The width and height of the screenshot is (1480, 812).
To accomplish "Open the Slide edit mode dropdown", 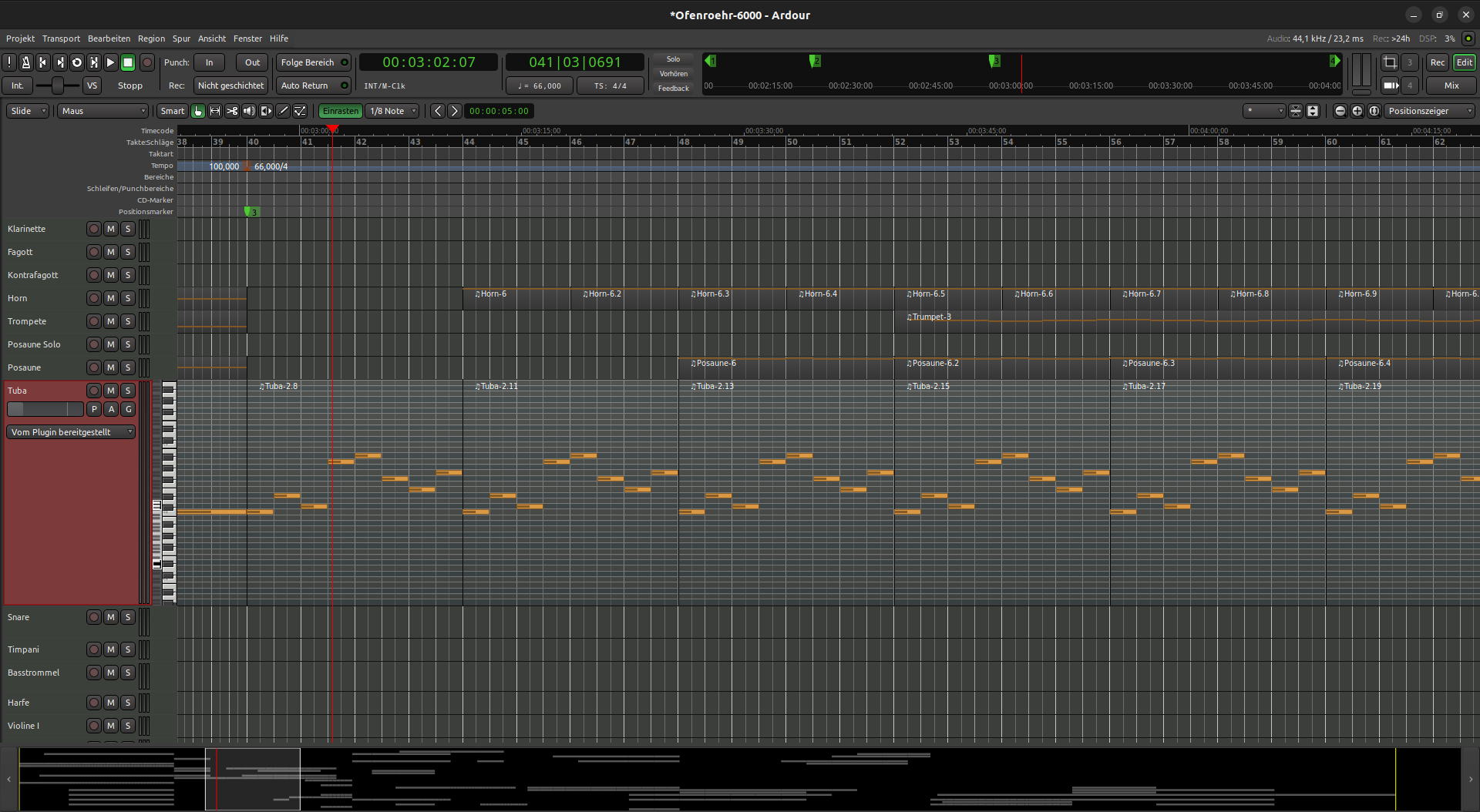I will click(x=28, y=111).
